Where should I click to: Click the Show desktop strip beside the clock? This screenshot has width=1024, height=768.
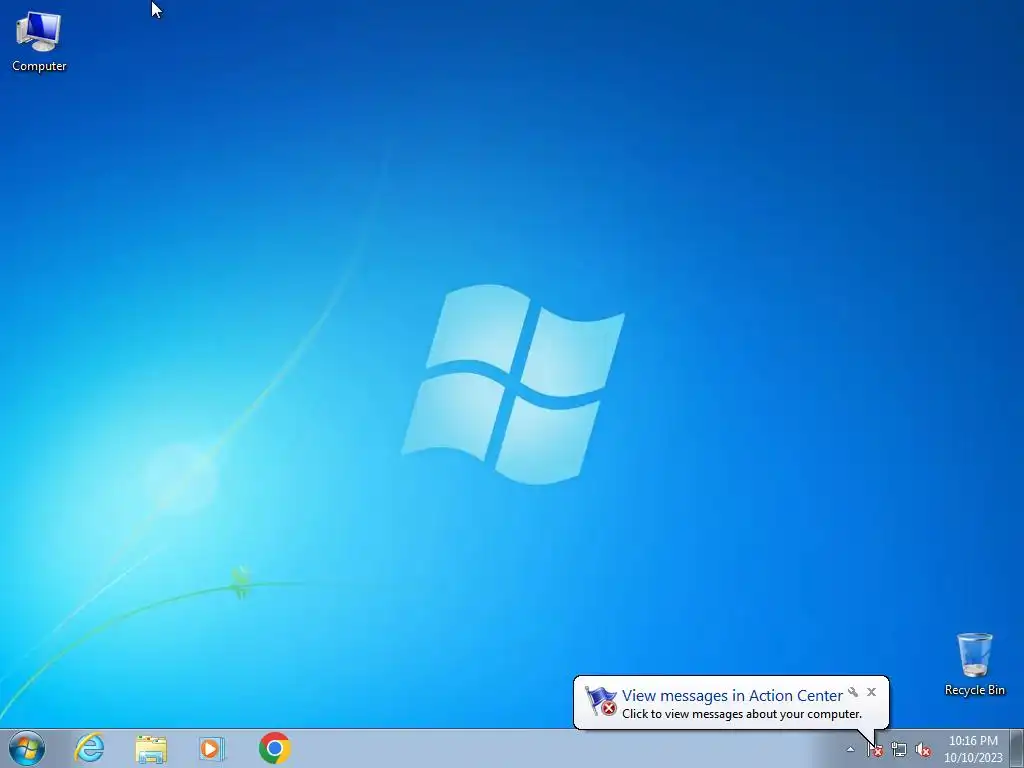coord(1016,748)
